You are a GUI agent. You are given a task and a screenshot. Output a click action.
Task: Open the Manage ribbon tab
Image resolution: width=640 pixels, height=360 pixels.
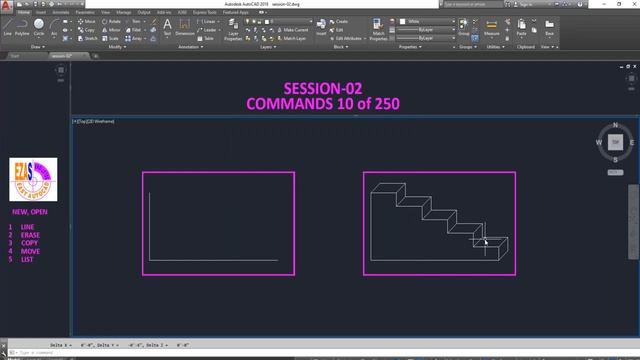124,12
